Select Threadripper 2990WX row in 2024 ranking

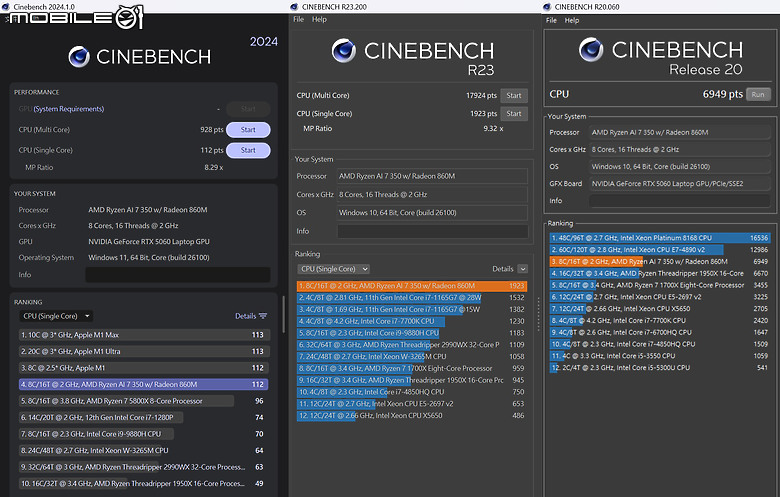[144, 467]
